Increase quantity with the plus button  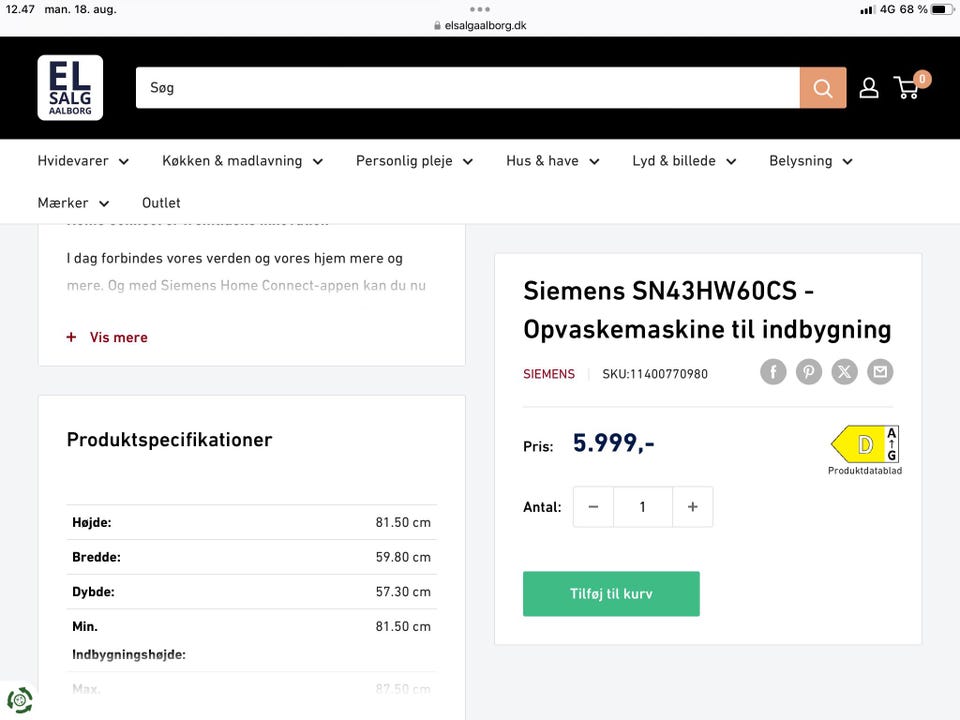[692, 507]
